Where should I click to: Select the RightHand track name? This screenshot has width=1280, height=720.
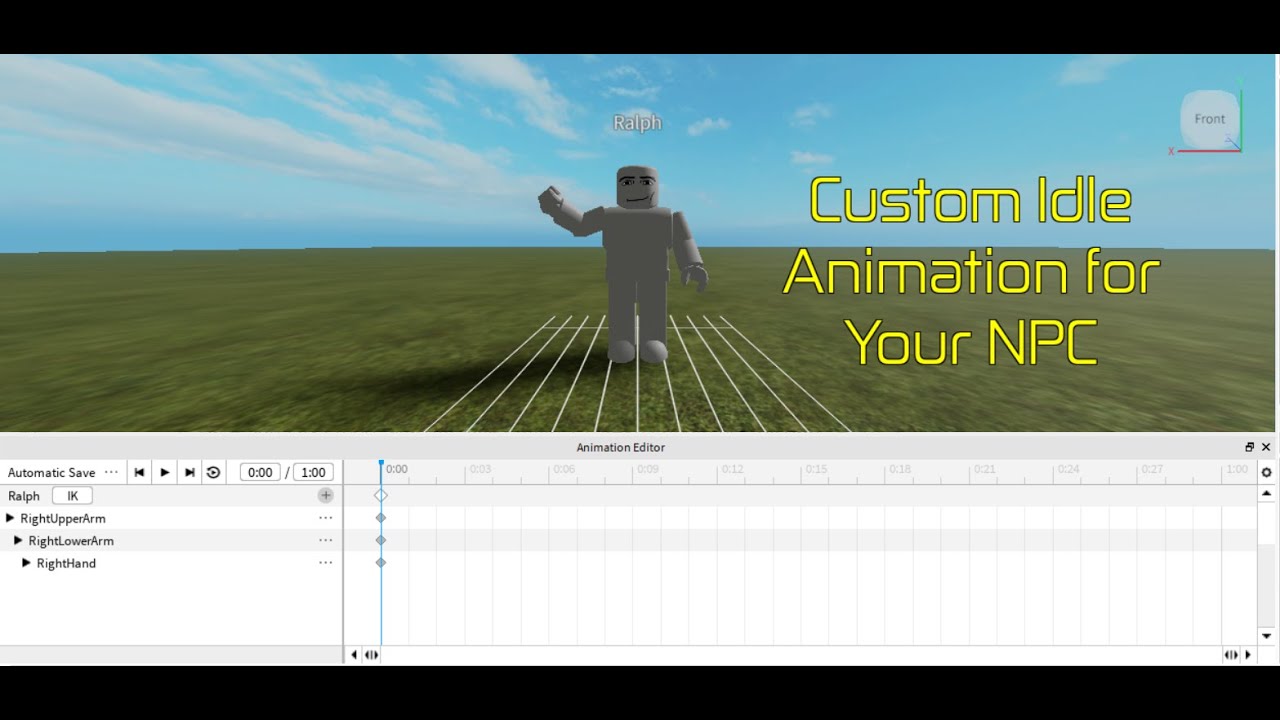66,563
